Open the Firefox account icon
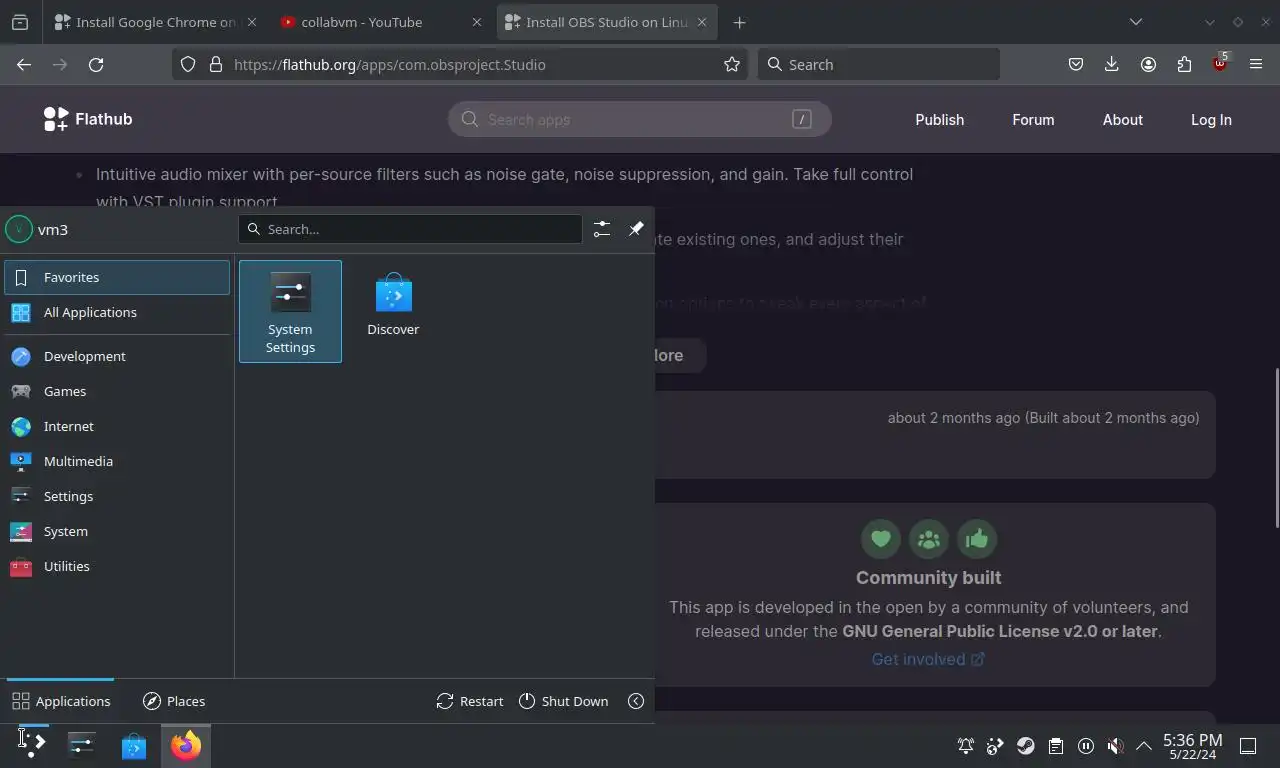Screen dimensions: 1280x768 1148,64
